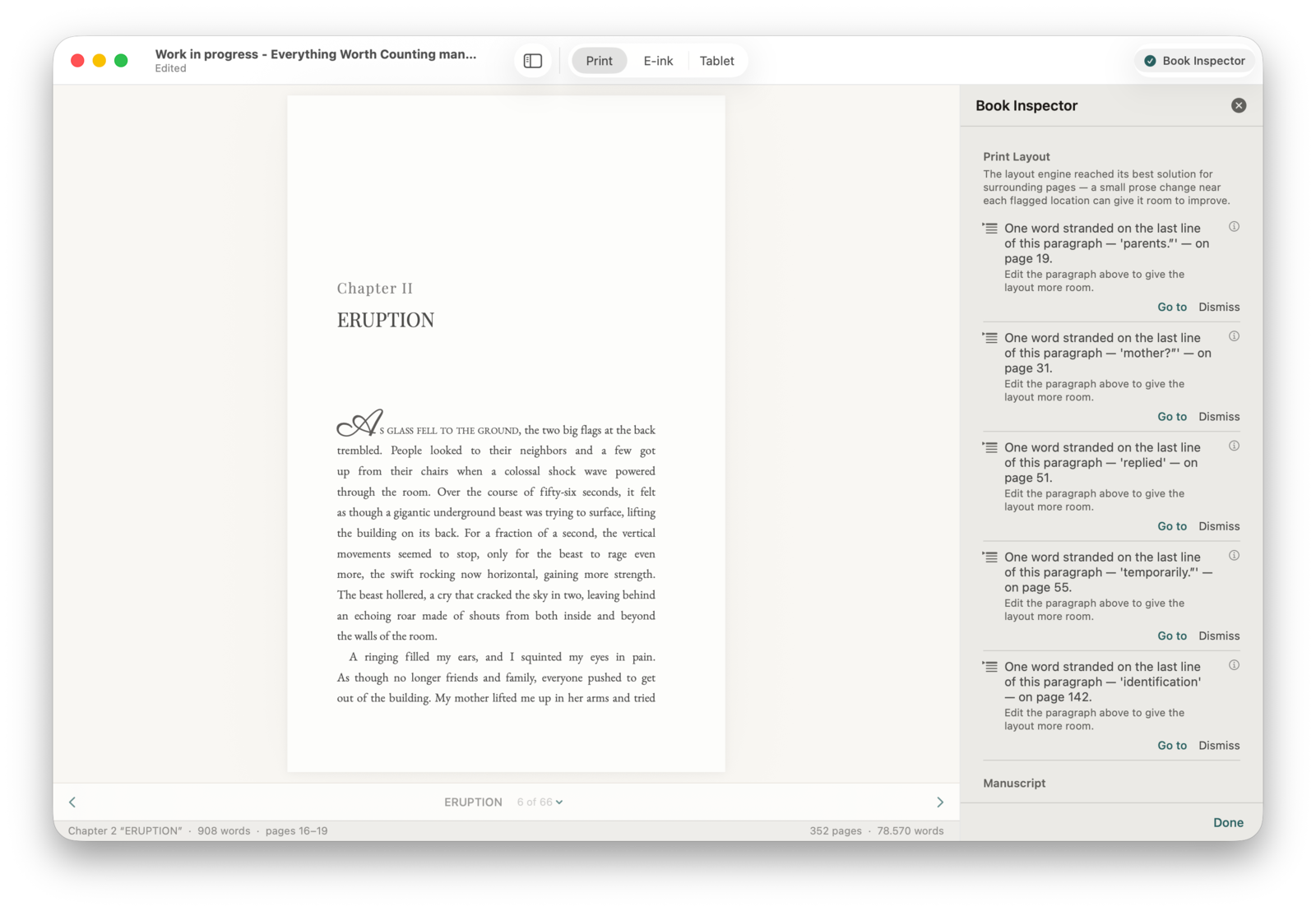Click the 'Book Inspector' panel title
This screenshot has width=1316, height=911.
1026,105
